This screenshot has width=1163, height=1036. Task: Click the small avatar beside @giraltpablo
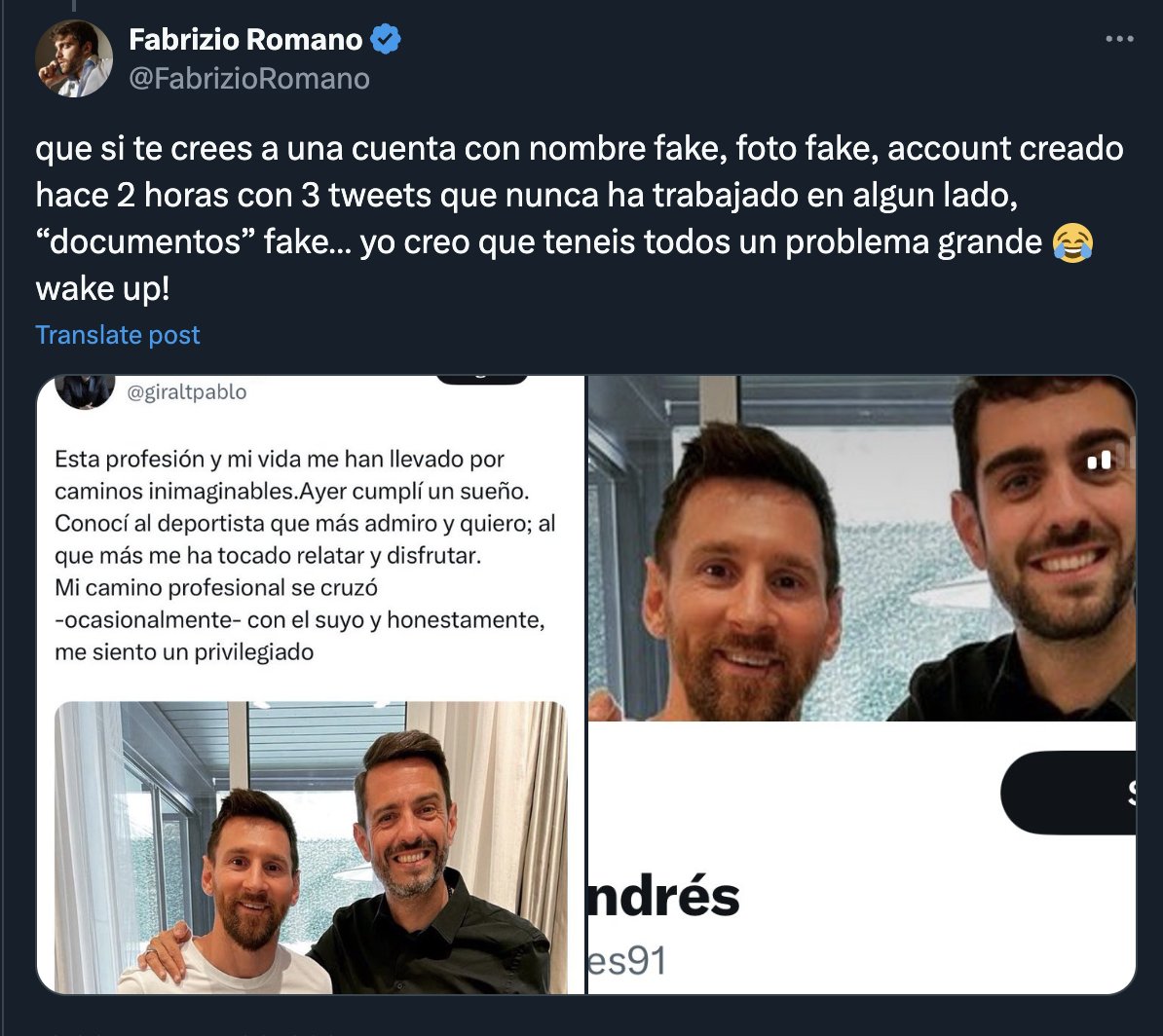tap(86, 391)
